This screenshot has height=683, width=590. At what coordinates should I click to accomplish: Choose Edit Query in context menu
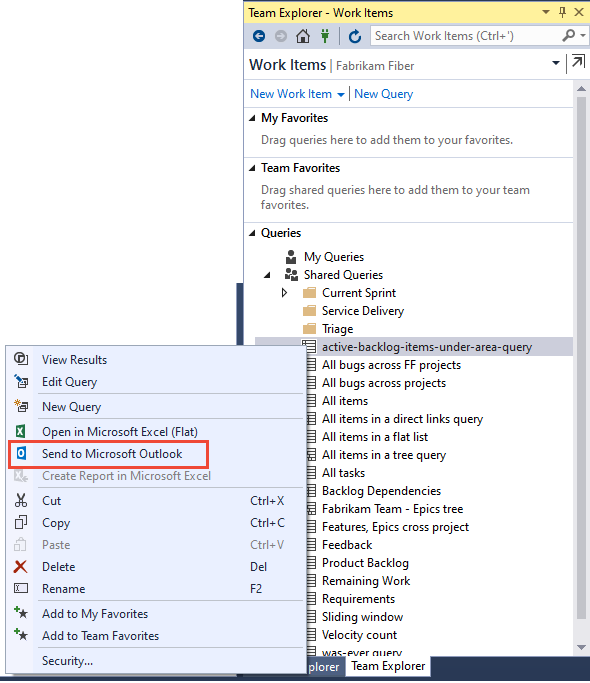(69, 382)
